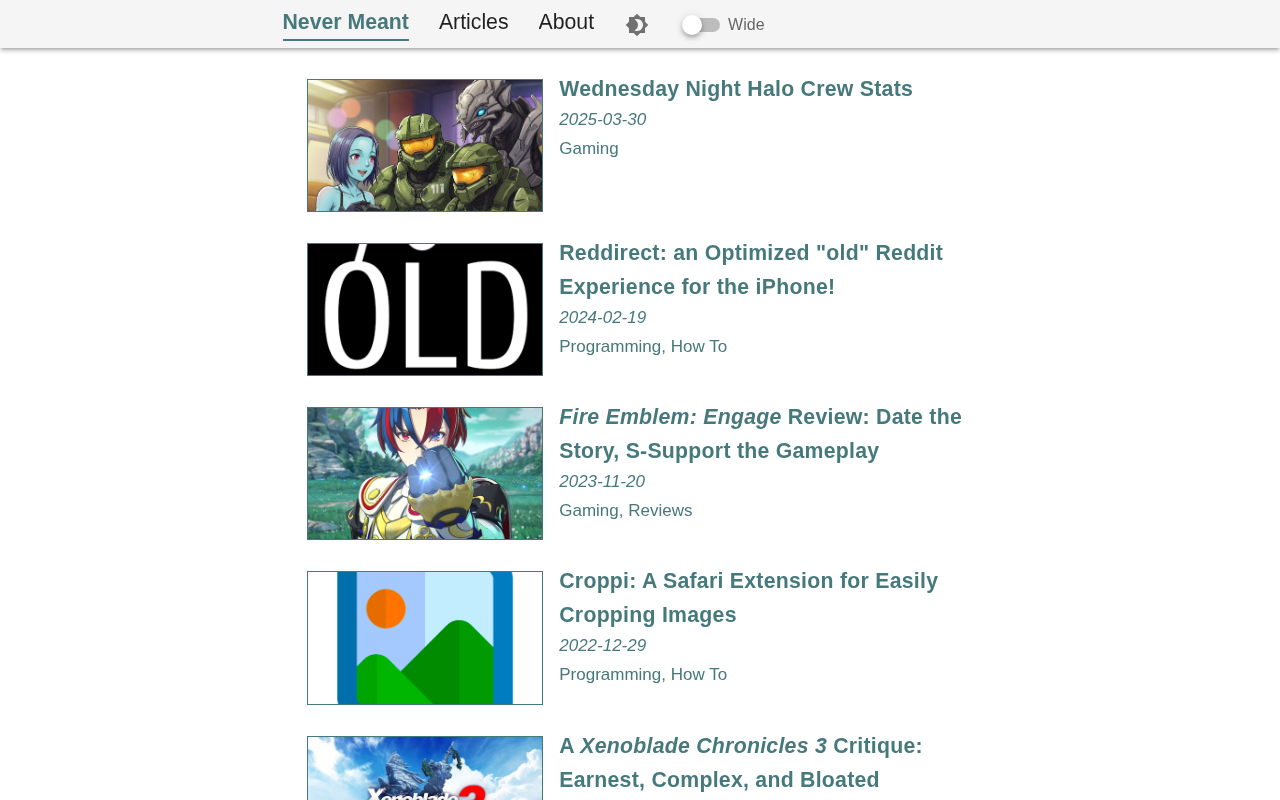Screen dimensions: 1280x800
Task: Select Programming tag under Reddirect article
Action: pos(610,347)
